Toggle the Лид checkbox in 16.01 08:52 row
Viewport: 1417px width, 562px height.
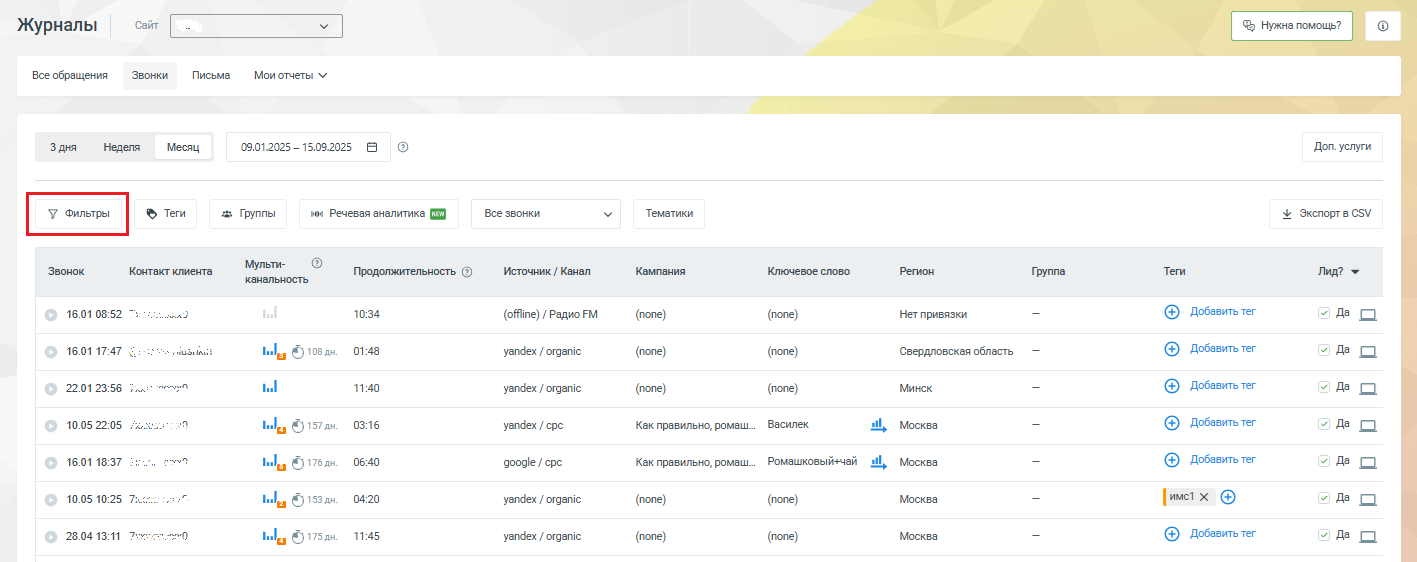pos(1324,313)
